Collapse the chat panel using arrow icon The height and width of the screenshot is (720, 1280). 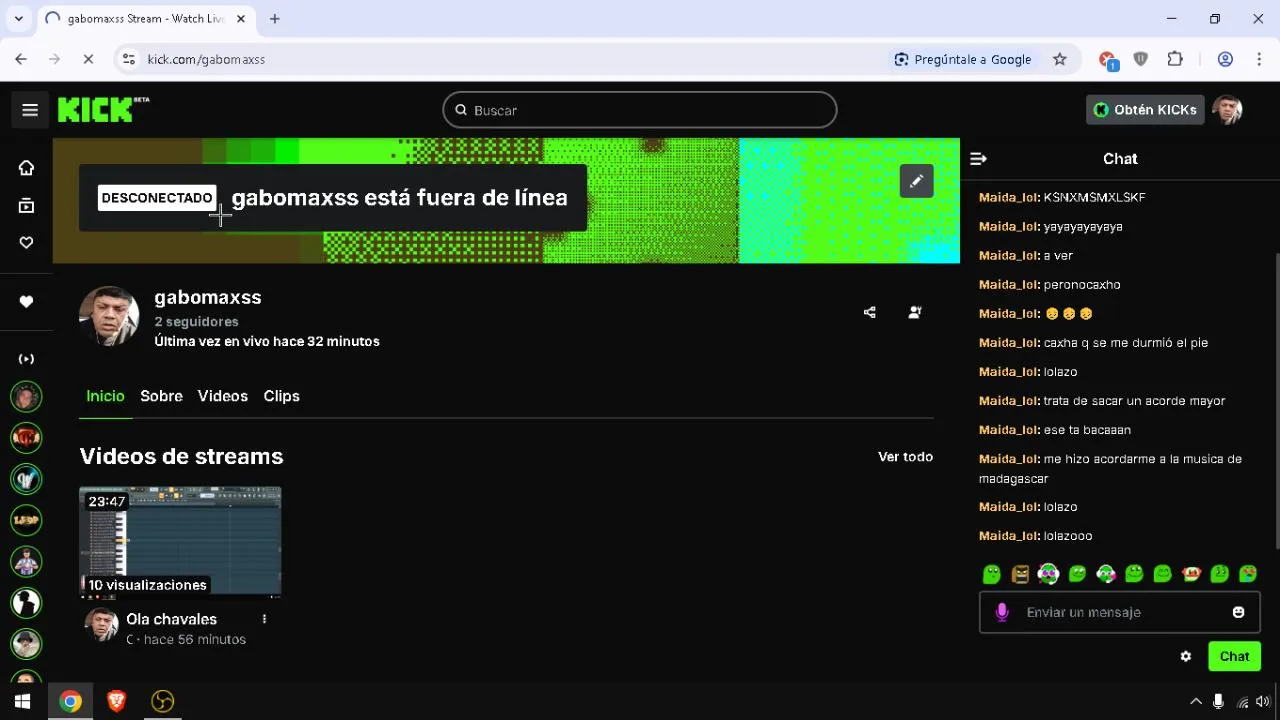[979, 159]
